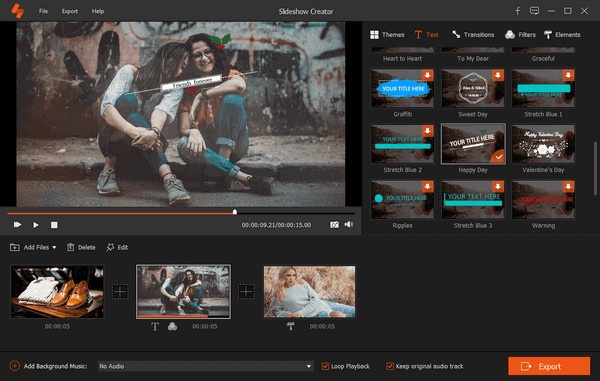This screenshot has width=600, height=381.
Task: Click the Add Background Music label
Action: pos(55,366)
